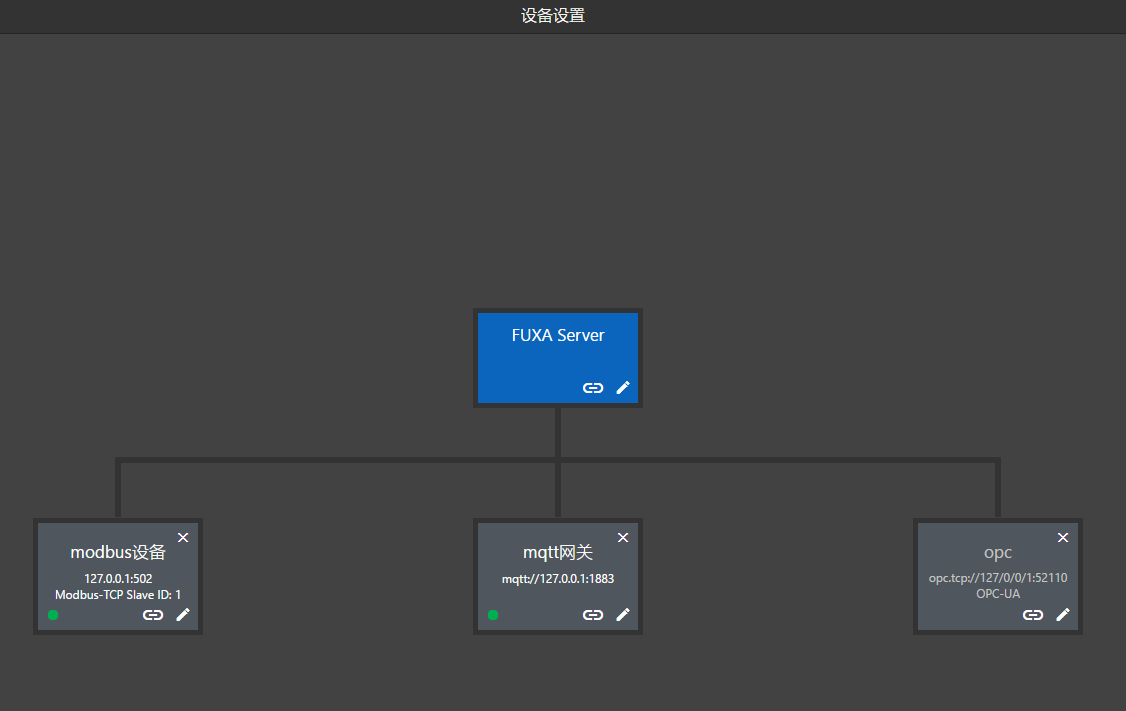This screenshot has width=1126, height=711.
Task: Click the opc.tcp://127/0/0/1:52110 address text
Action: pos(997,578)
